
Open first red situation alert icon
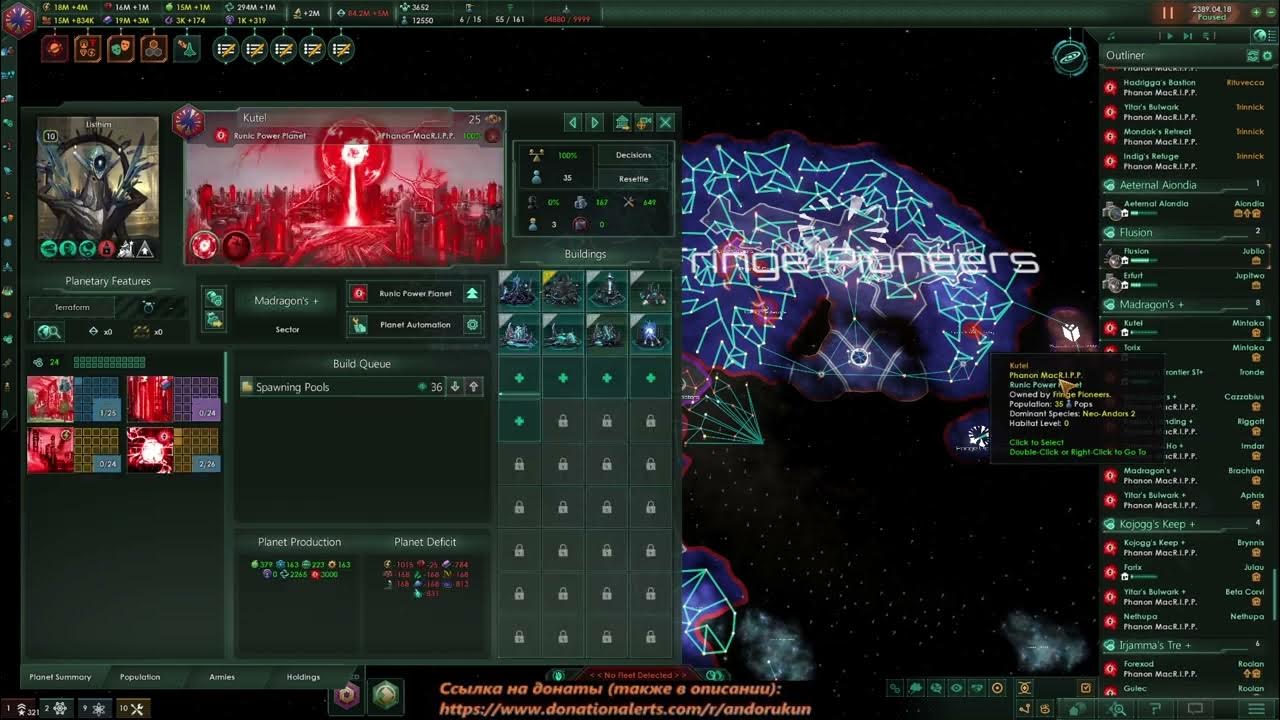click(55, 48)
